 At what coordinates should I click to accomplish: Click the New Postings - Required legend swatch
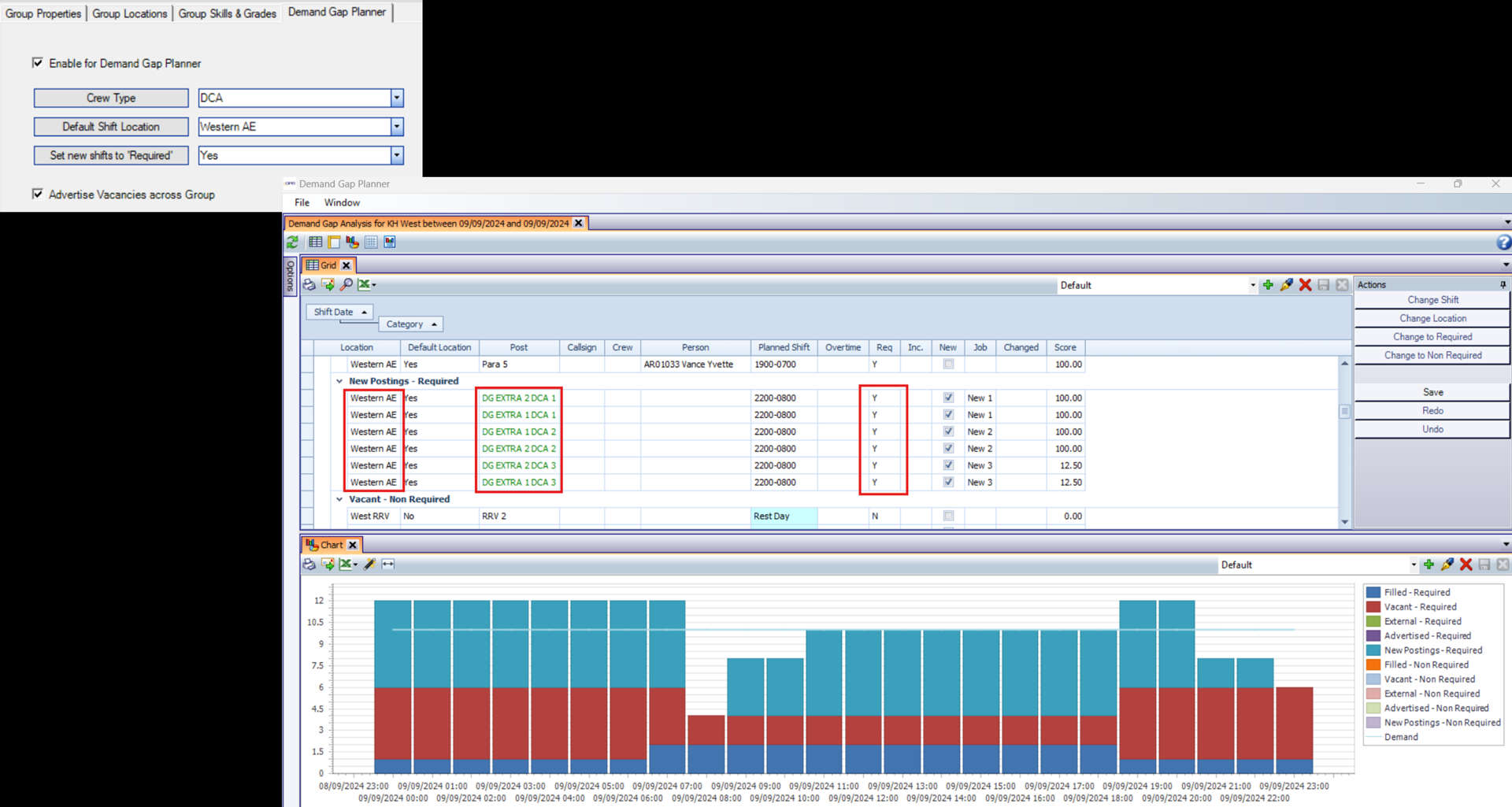click(1373, 650)
